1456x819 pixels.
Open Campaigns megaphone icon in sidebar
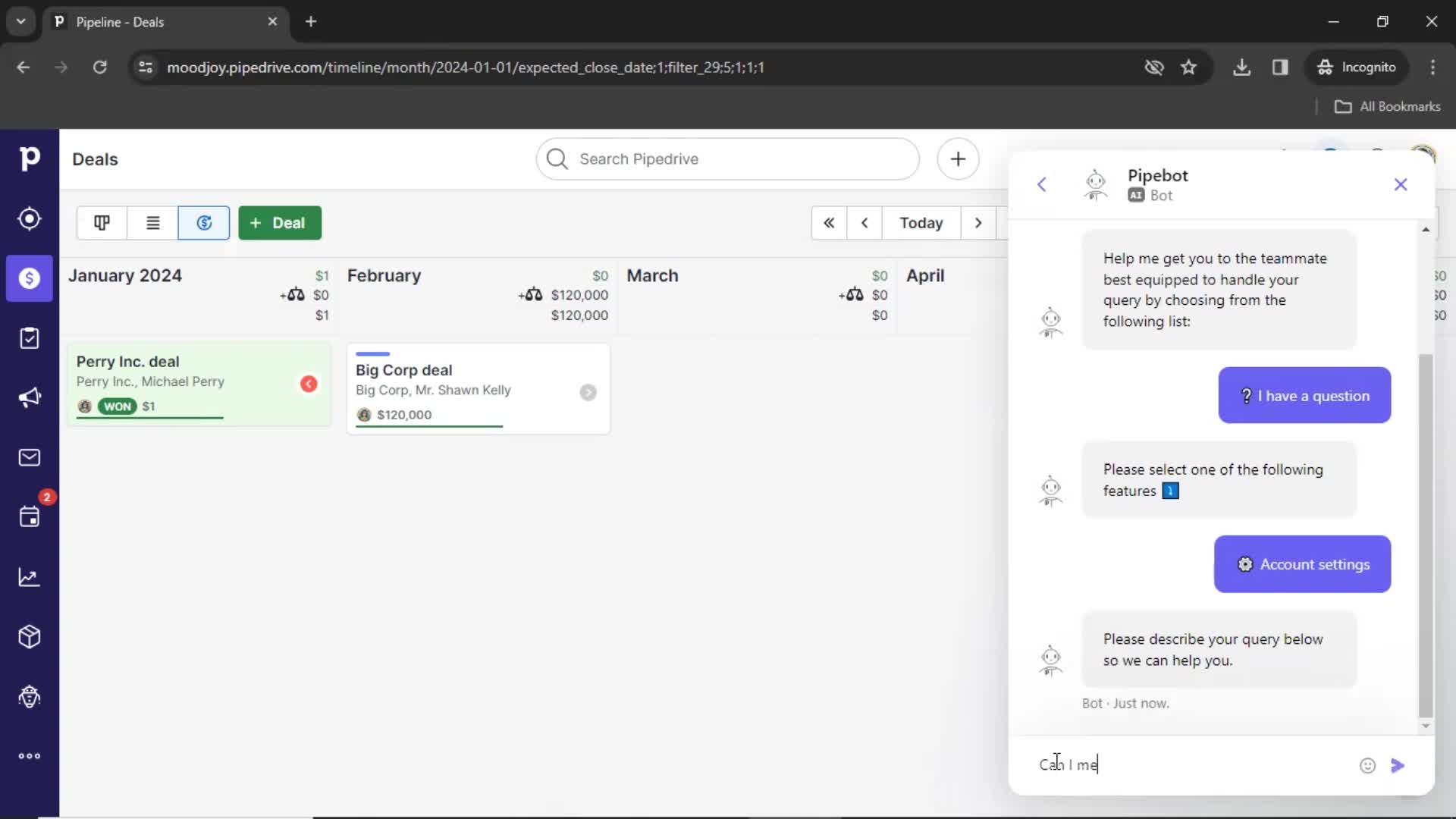[29, 397]
